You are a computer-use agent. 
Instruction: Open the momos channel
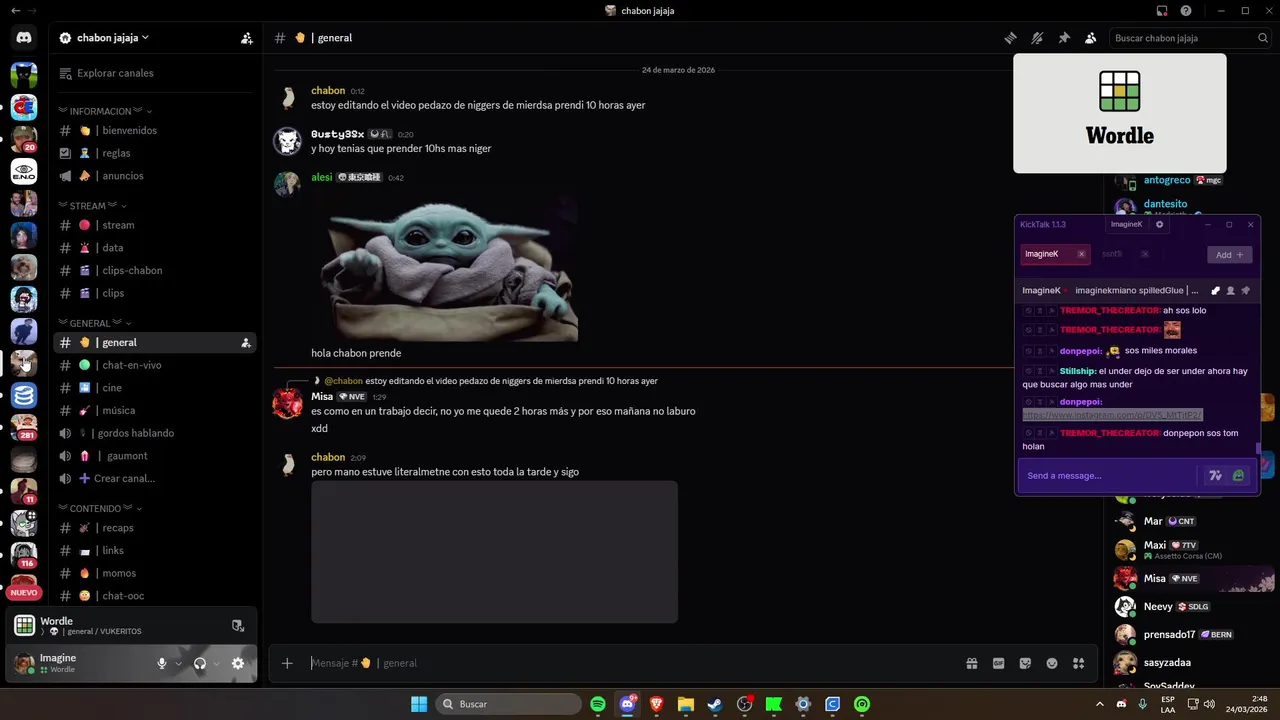(154, 573)
